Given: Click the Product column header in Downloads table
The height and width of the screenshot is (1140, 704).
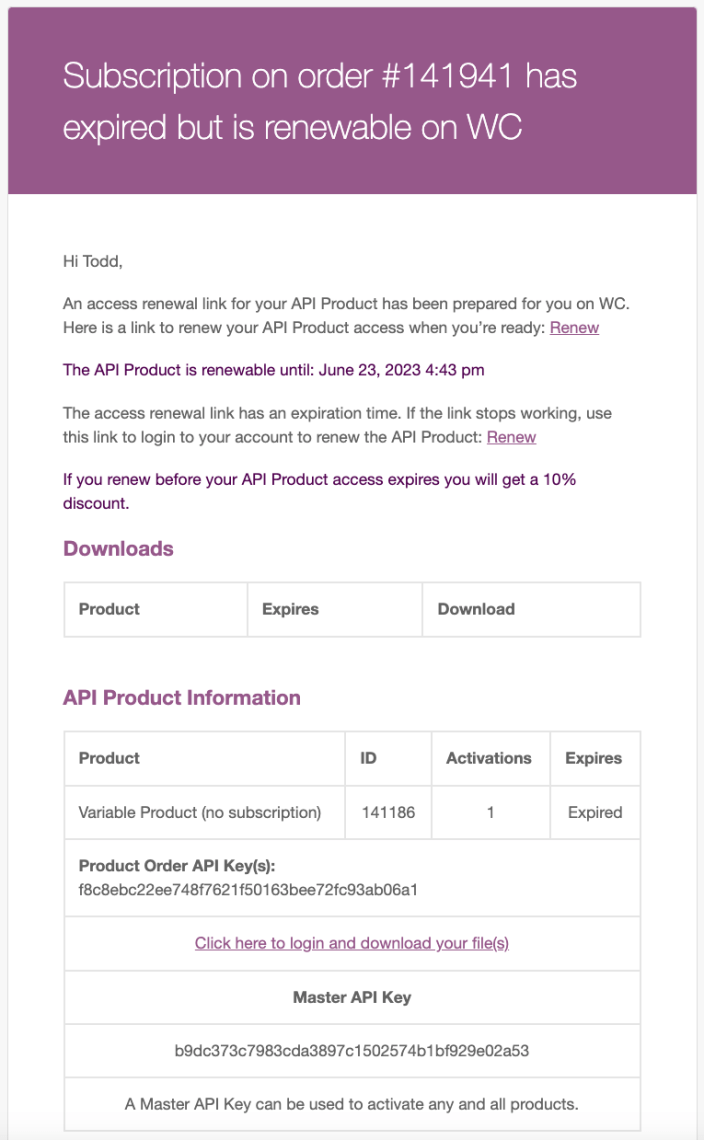Looking at the screenshot, I should click(x=156, y=609).
